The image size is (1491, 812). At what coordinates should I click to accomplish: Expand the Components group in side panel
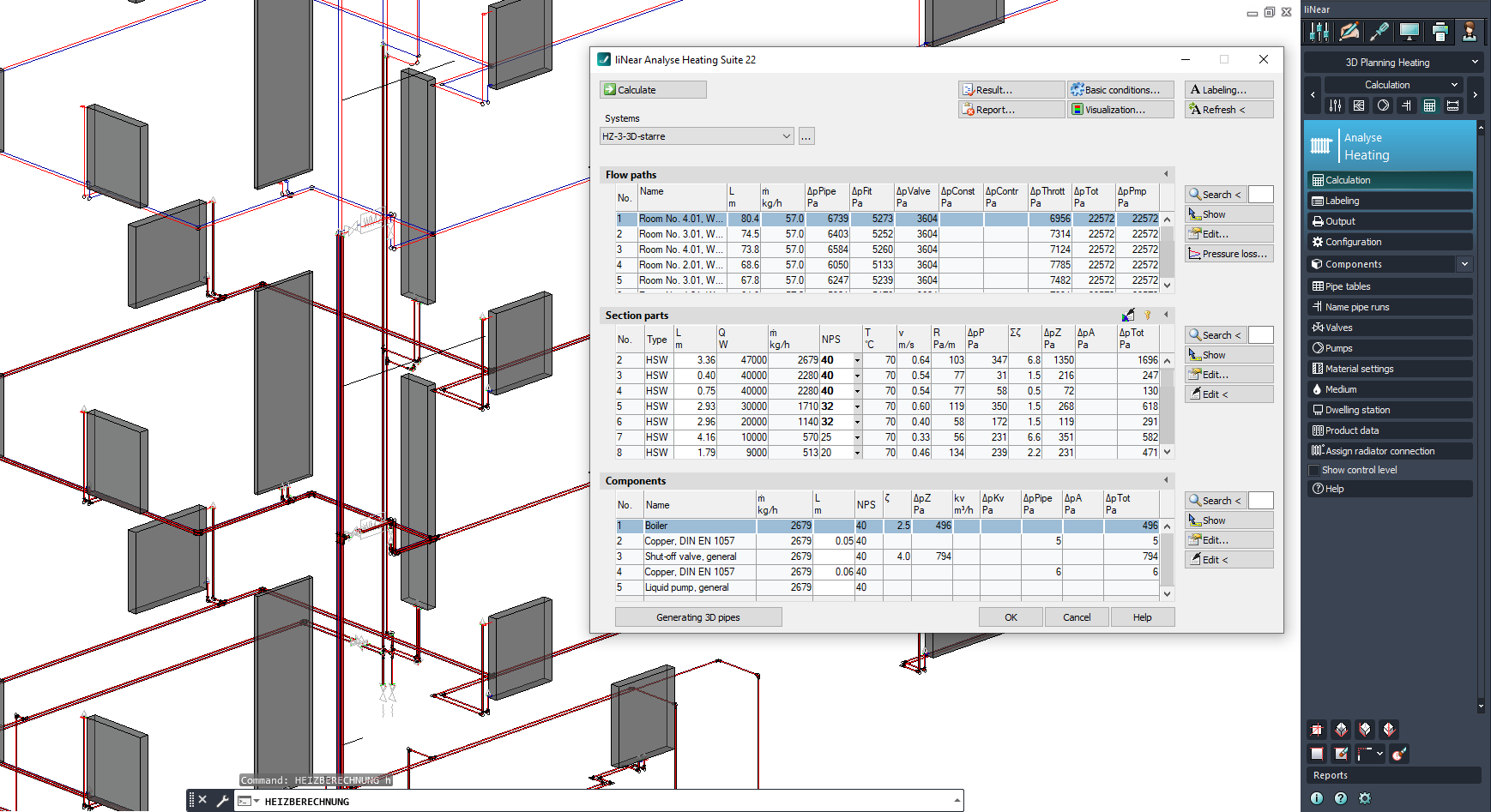pyautogui.click(x=1464, y=264)
